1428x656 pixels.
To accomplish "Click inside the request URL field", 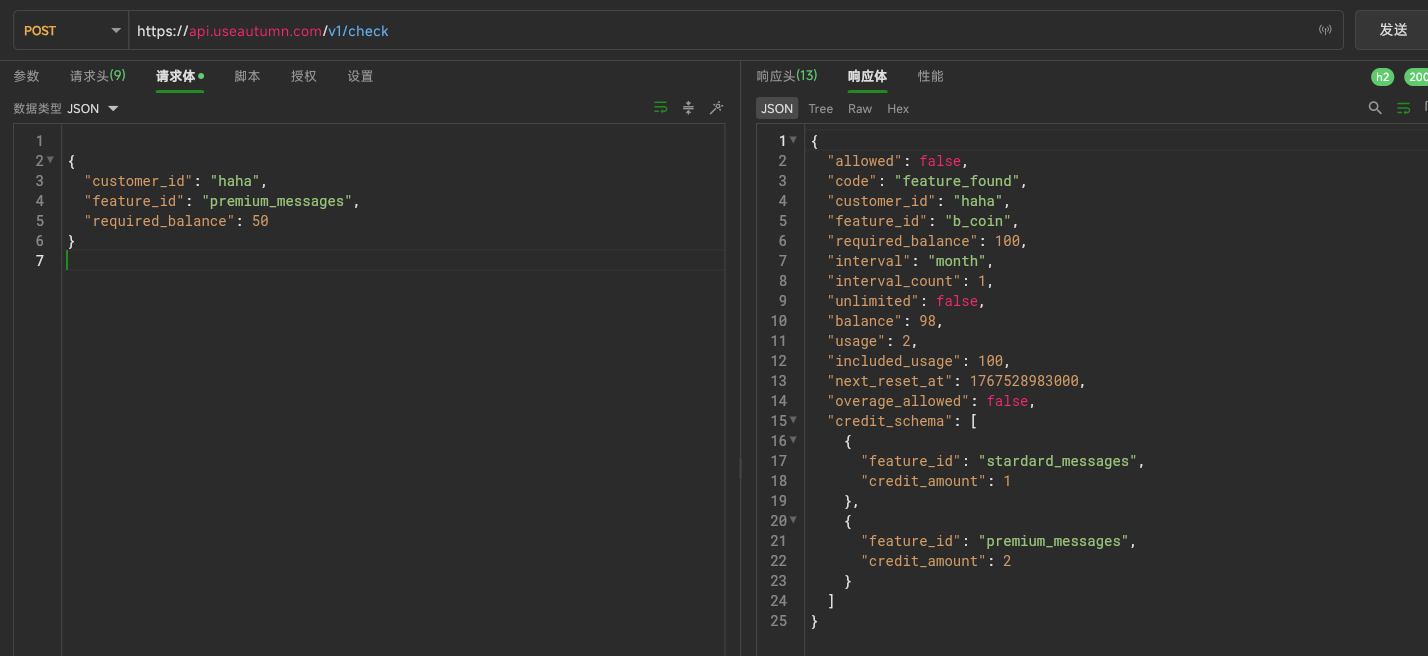I will pos(700,31).
